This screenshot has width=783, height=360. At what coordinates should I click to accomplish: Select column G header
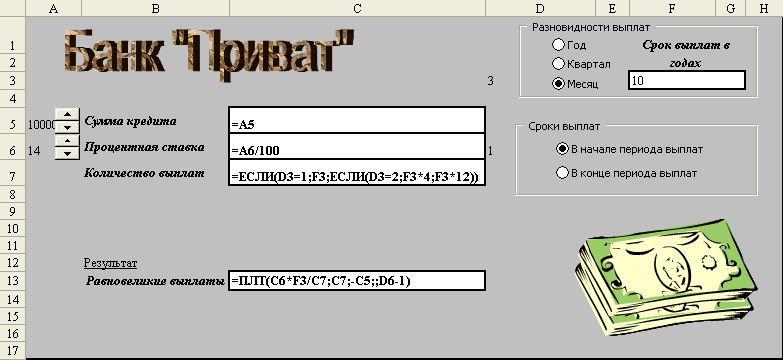tap(731, 8)
